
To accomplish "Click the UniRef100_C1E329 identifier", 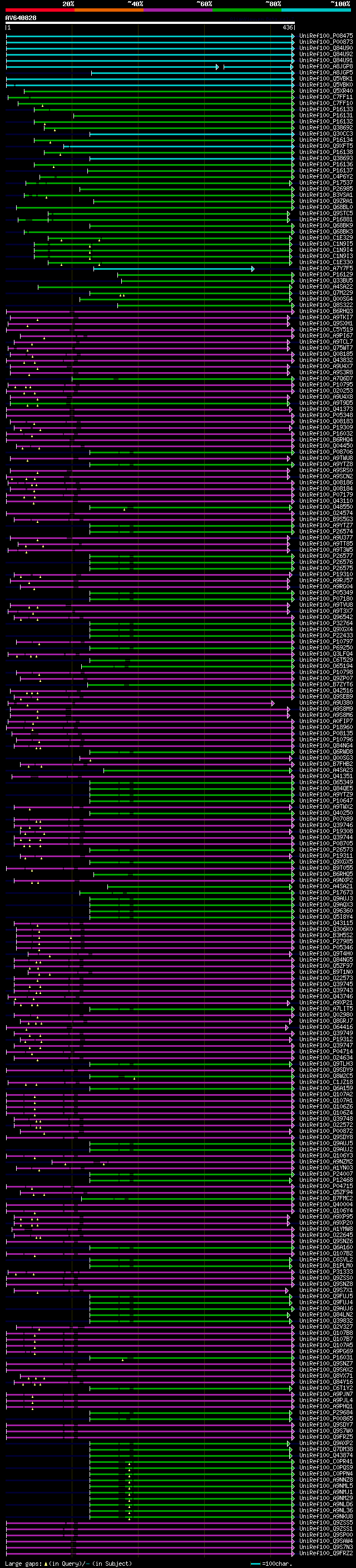I will [326, 238].
